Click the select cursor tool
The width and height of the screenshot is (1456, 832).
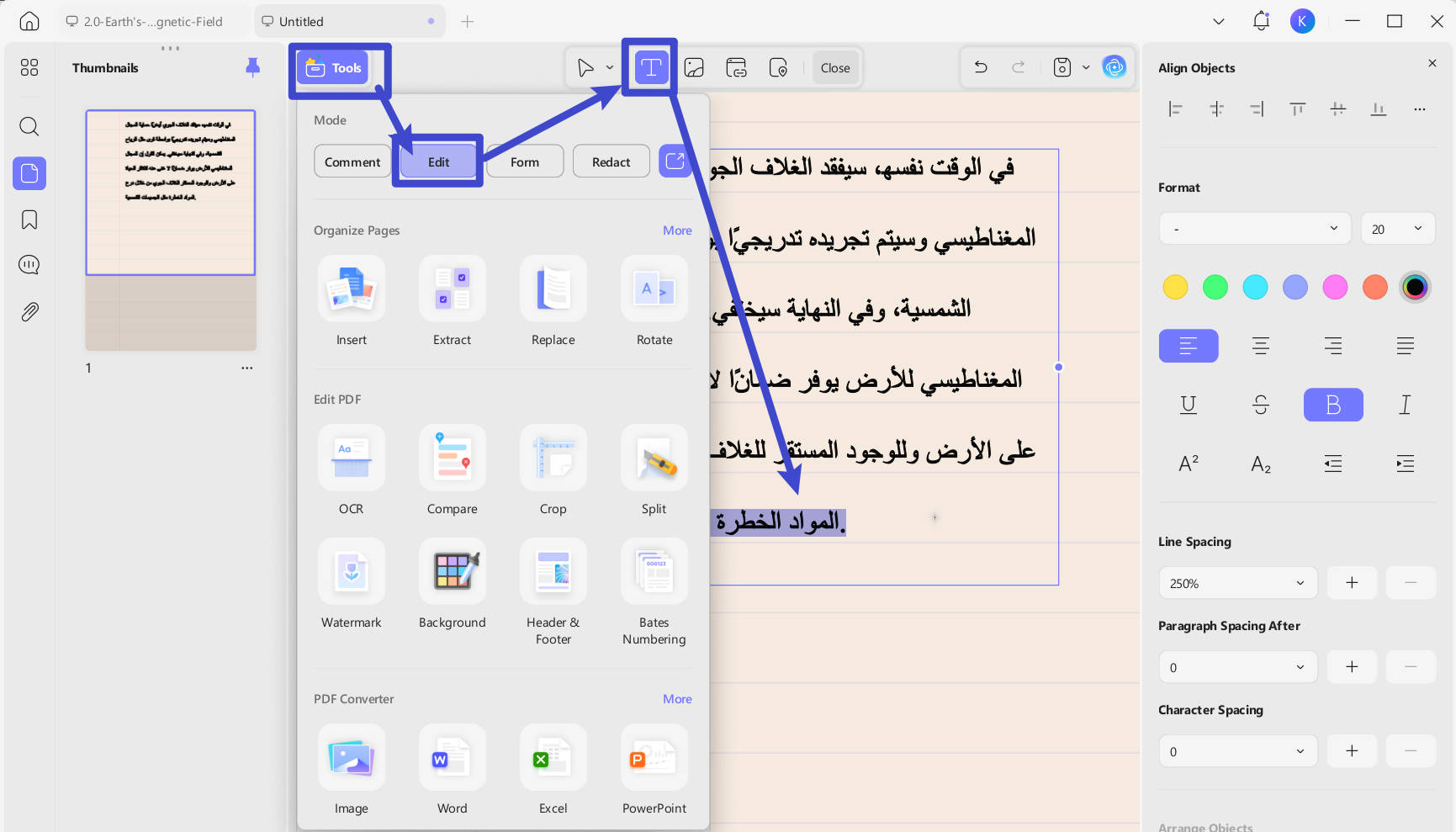585,67
